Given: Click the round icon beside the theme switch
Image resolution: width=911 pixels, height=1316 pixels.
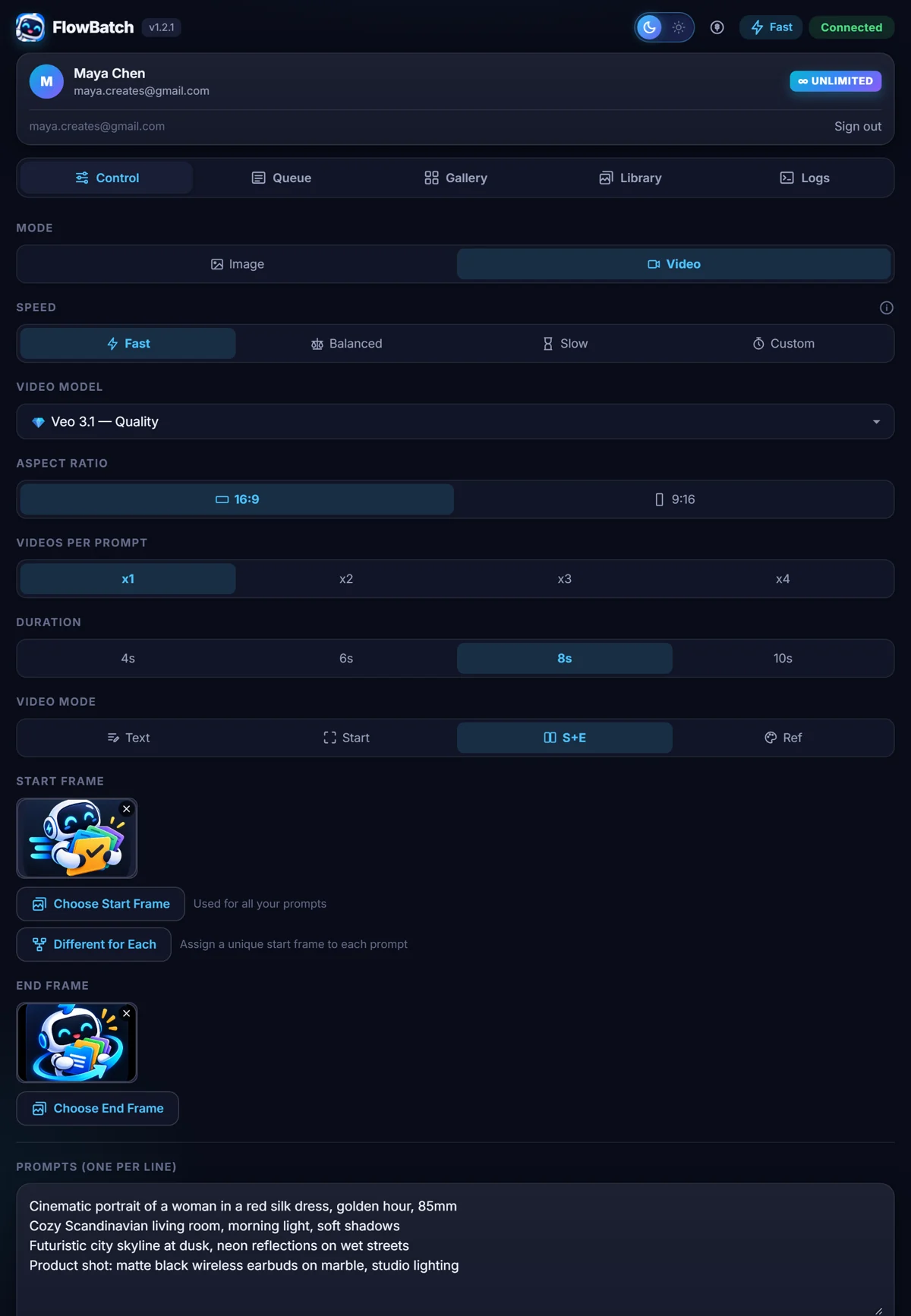Looking at the screenshot, I should pos(717,27).
